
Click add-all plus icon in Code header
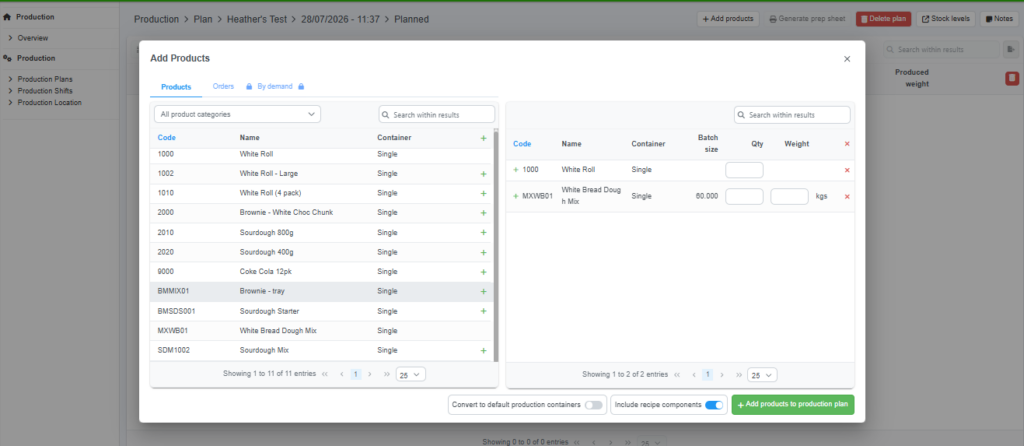pyautogui.click(x=483, y=138)
